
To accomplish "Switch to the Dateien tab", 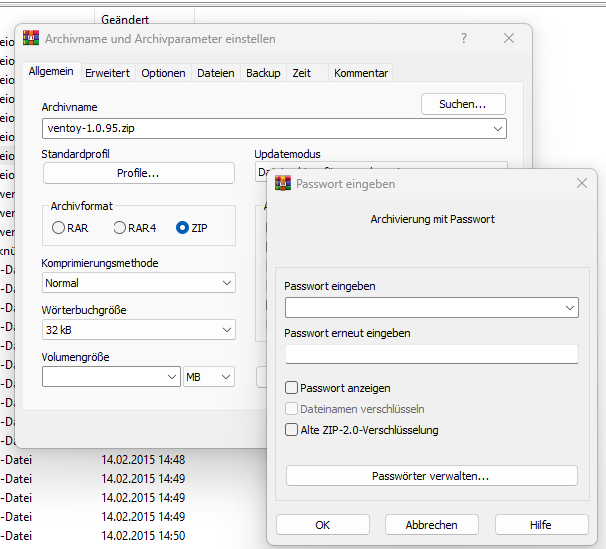I will click(216, 73).
